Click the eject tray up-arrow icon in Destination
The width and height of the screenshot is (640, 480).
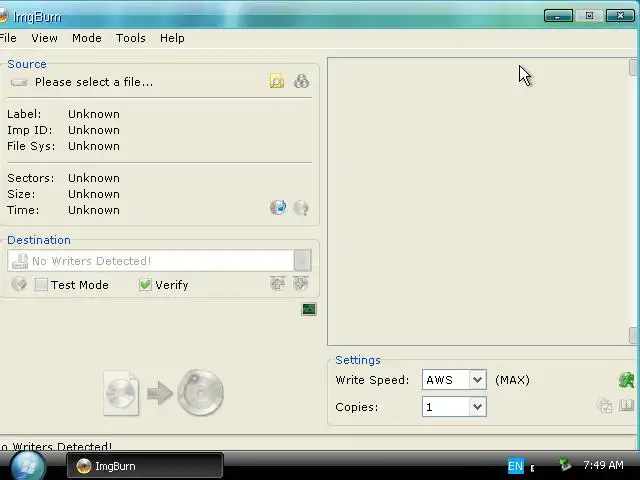pos(278,283)
